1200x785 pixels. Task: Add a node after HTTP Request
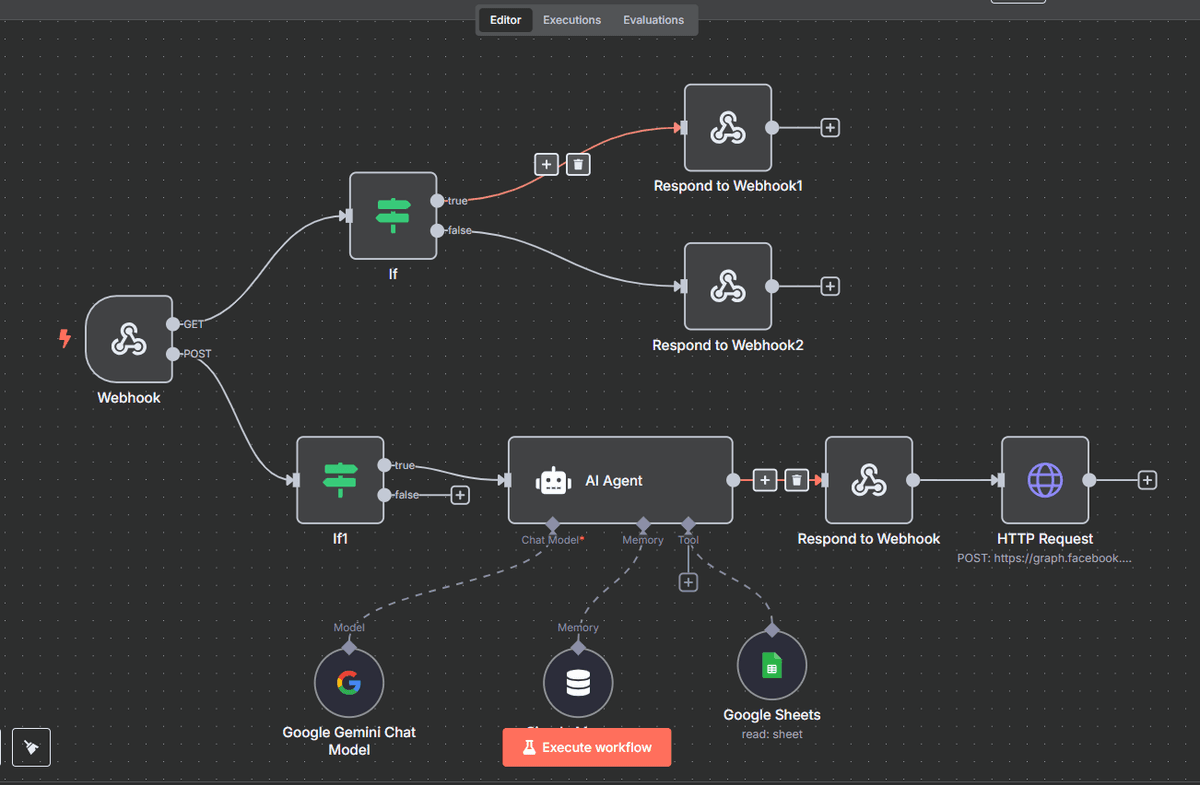[x=1147, y=480]
